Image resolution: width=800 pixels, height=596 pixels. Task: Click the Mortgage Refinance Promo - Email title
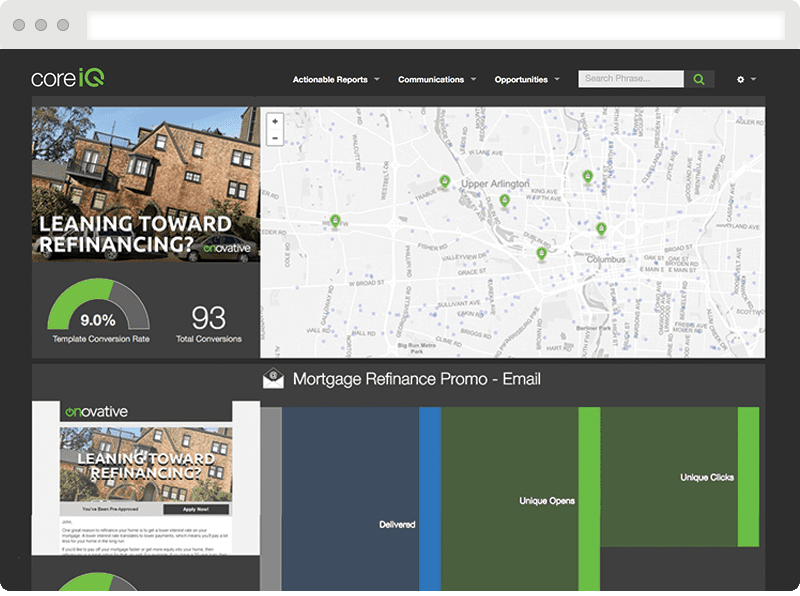417,379
